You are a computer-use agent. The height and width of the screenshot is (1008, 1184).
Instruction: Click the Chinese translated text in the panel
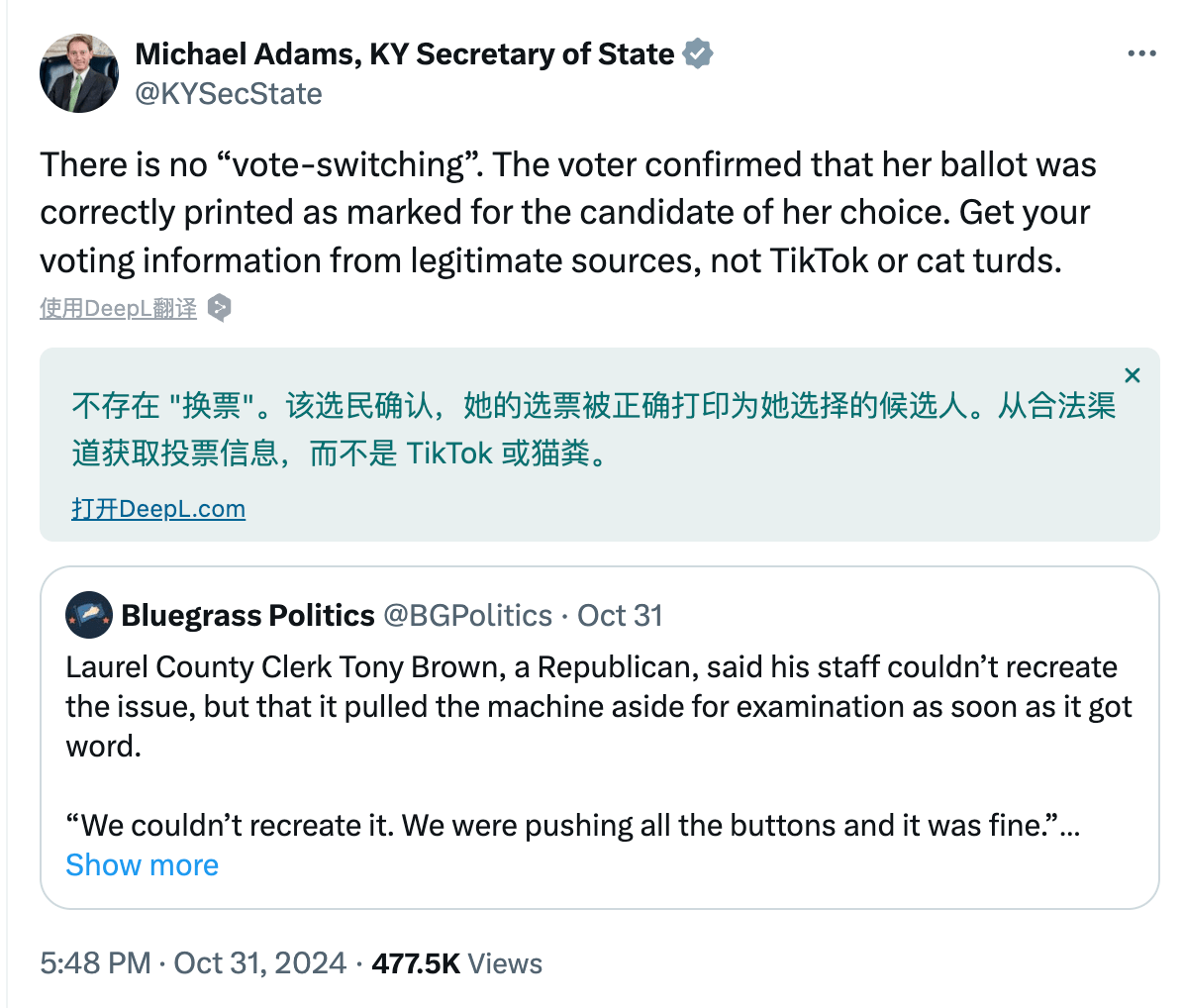[594, 429]
